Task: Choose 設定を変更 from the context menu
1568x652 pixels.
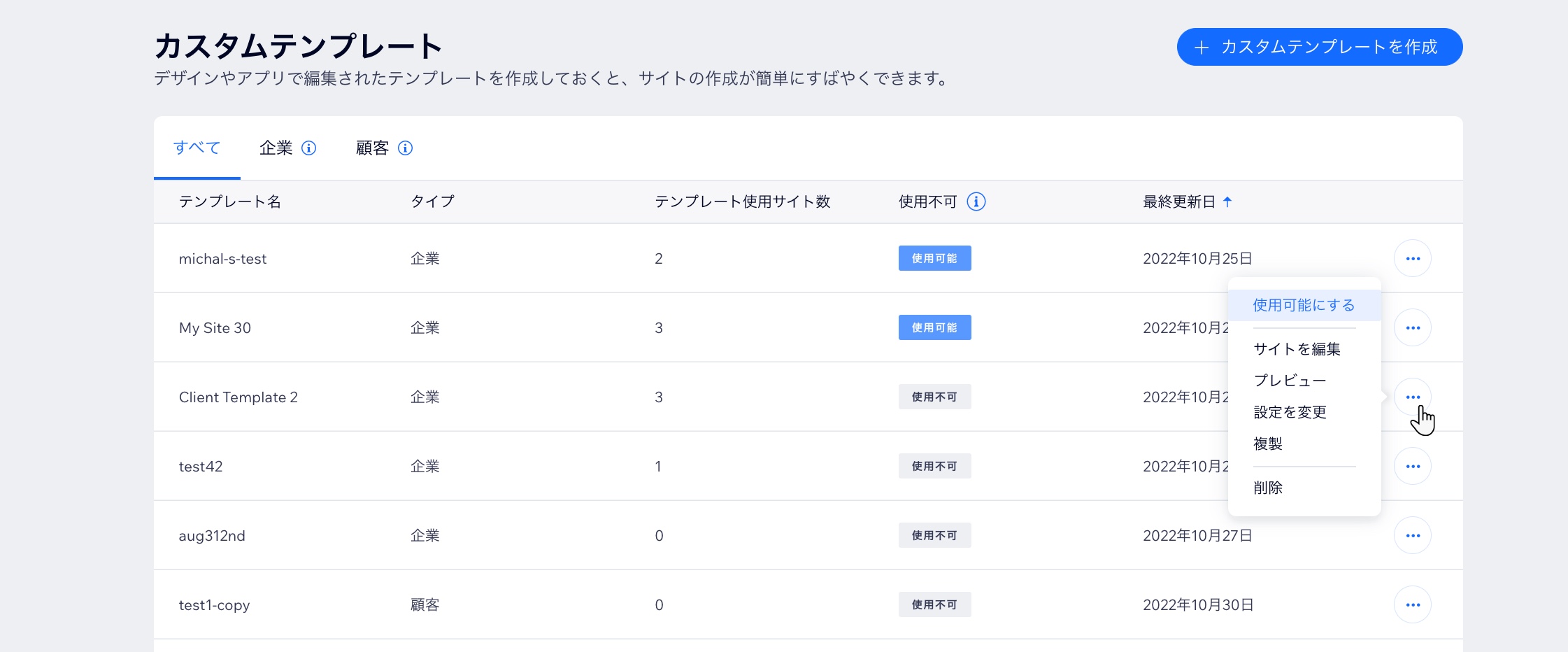Action: click(x=1290, y=413)
